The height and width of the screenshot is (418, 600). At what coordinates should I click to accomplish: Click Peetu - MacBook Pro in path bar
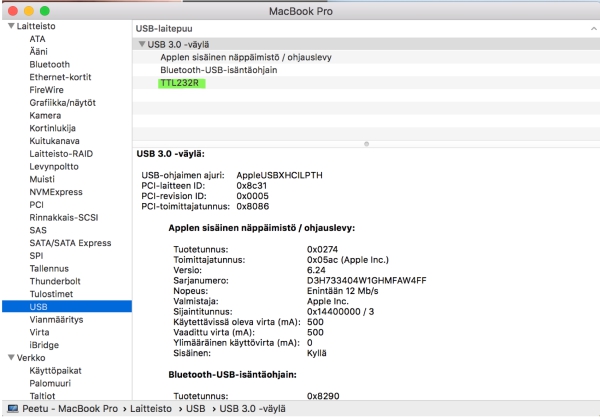coord(70,408)
